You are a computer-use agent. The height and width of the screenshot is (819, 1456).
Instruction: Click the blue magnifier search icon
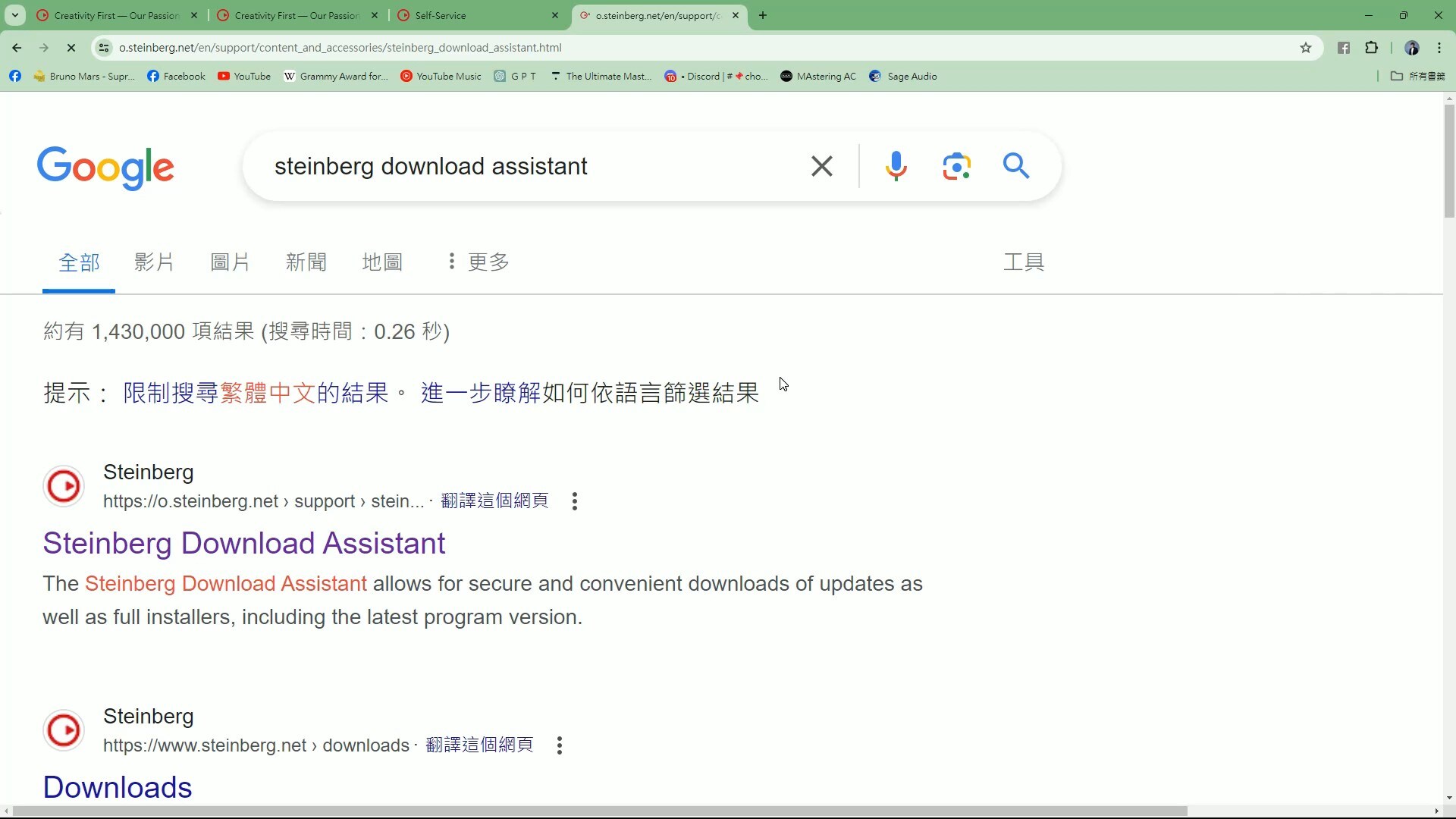click(x=1016, y=165)
